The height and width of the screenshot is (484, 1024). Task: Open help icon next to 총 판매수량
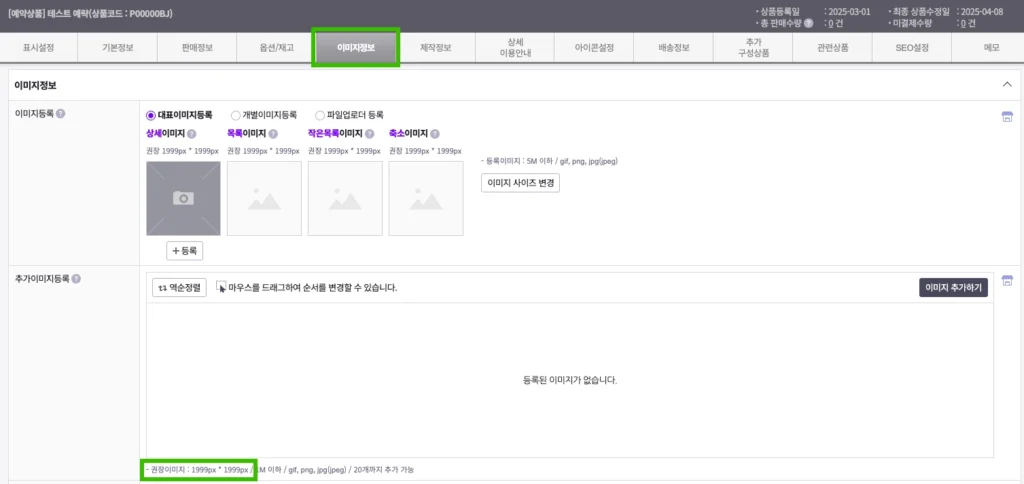[x=808, y=24]
